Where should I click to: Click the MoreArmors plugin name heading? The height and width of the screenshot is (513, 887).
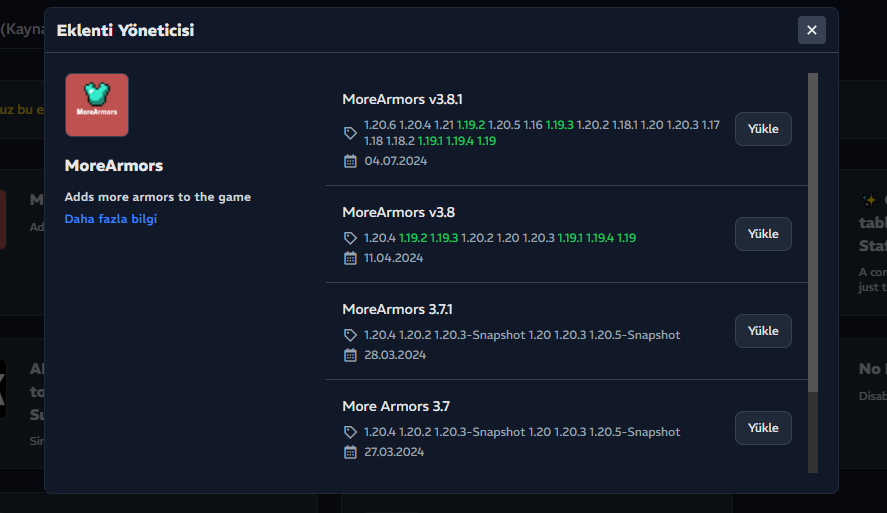[x=114, y=165]
